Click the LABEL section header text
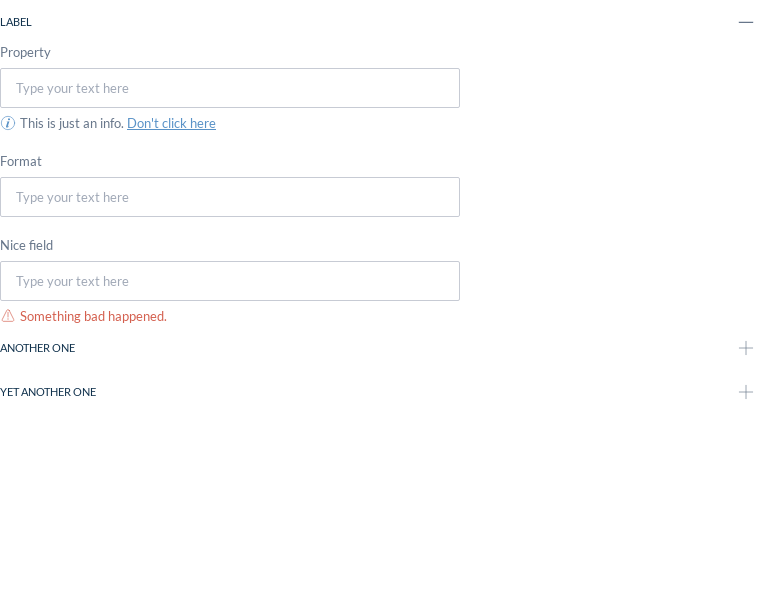This screenshot has height=600, width=768. (16, 22)
